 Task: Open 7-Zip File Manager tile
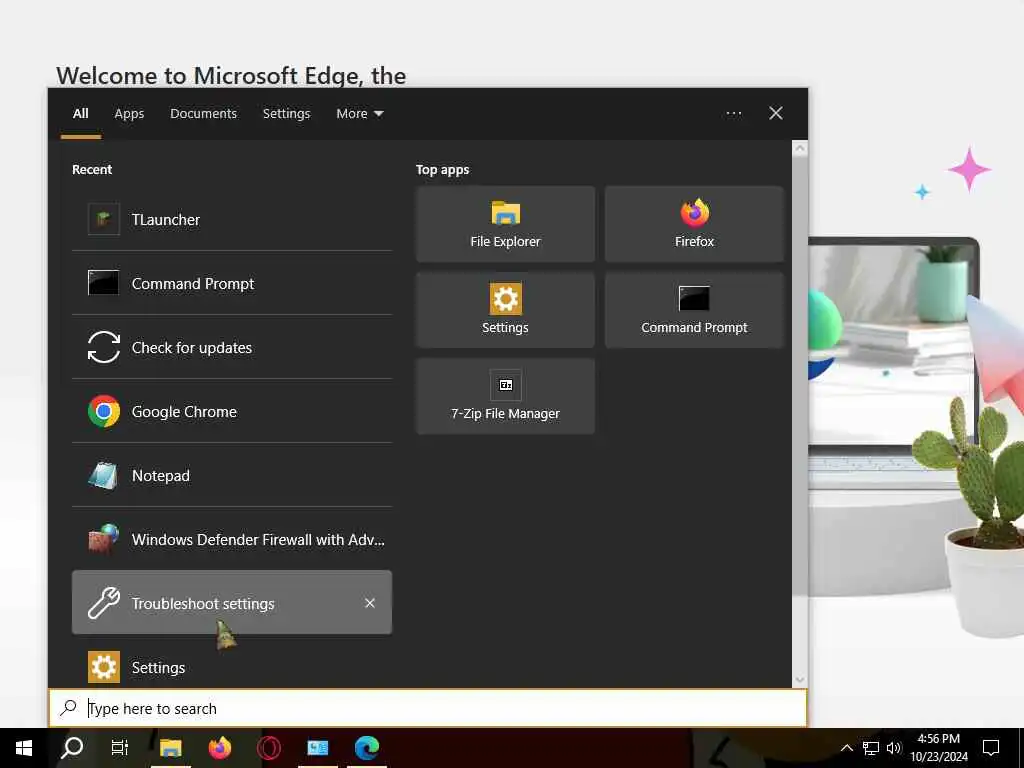coord(505,396)
